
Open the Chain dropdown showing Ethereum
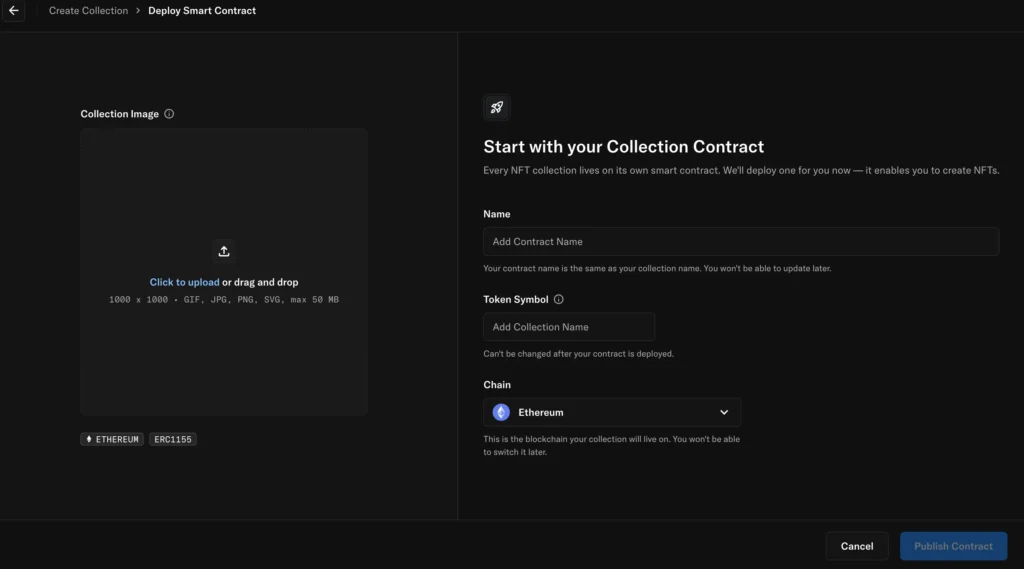tap(612, 412)
